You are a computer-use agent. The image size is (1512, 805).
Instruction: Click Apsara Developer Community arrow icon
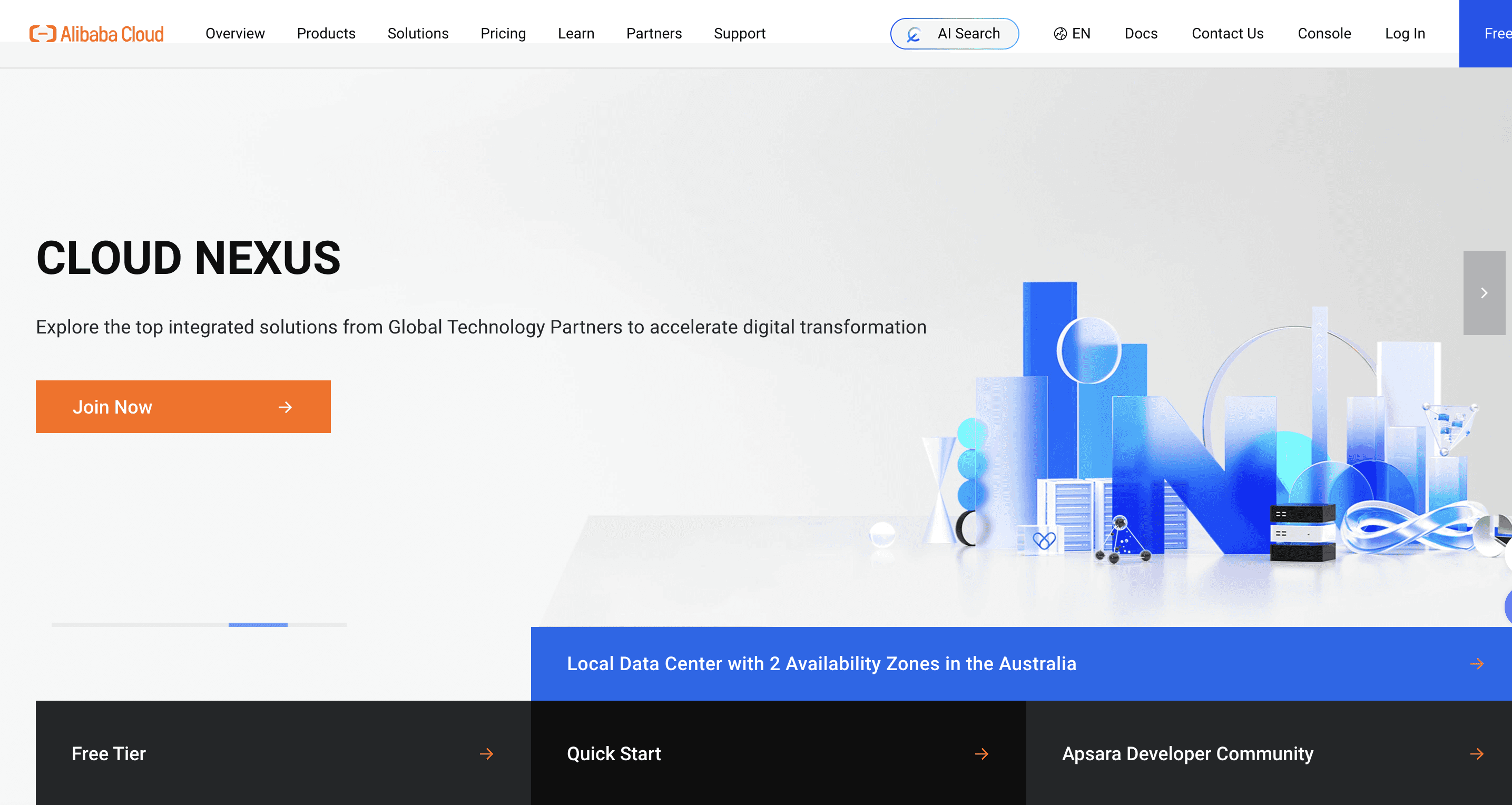(1477, 753)
